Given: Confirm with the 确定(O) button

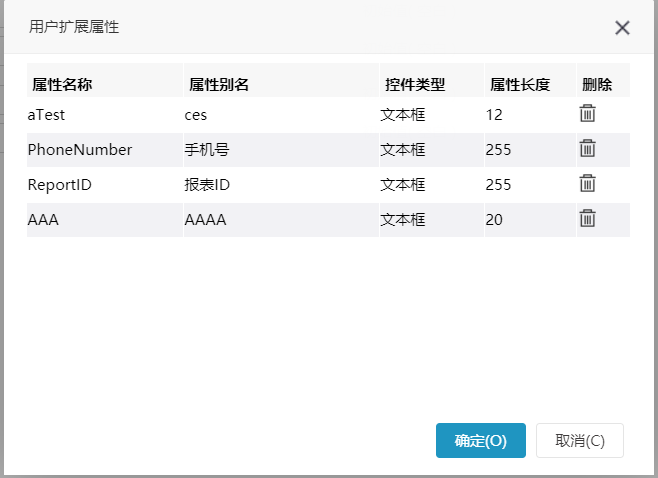Looking at the screenshot, I should 481,440.
